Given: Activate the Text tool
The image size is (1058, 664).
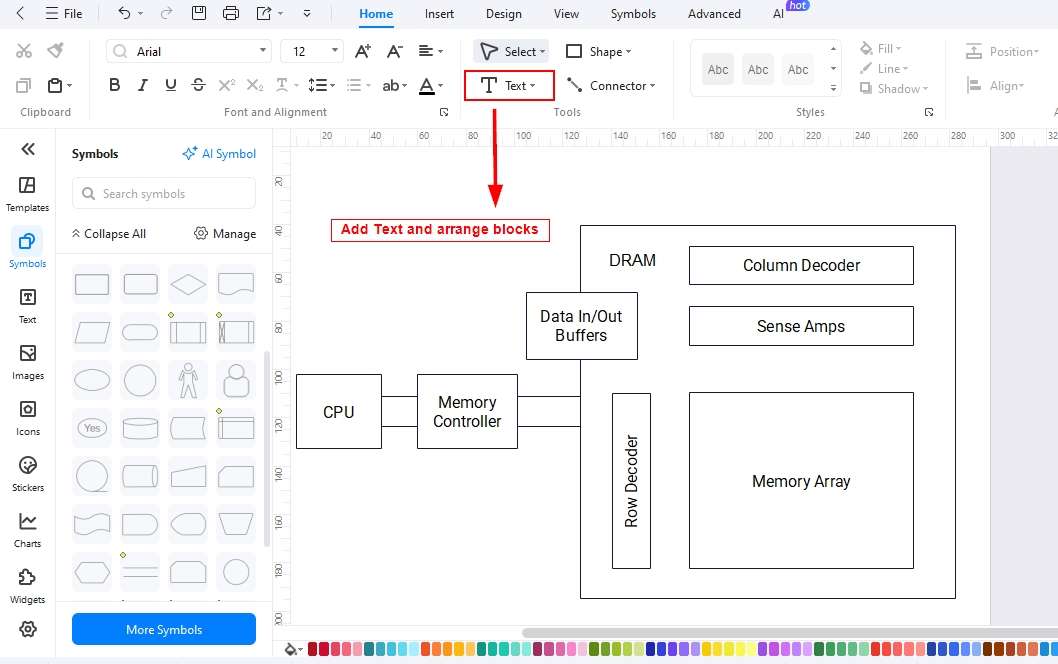Looking at the screenshot, I should pos(508,85).
